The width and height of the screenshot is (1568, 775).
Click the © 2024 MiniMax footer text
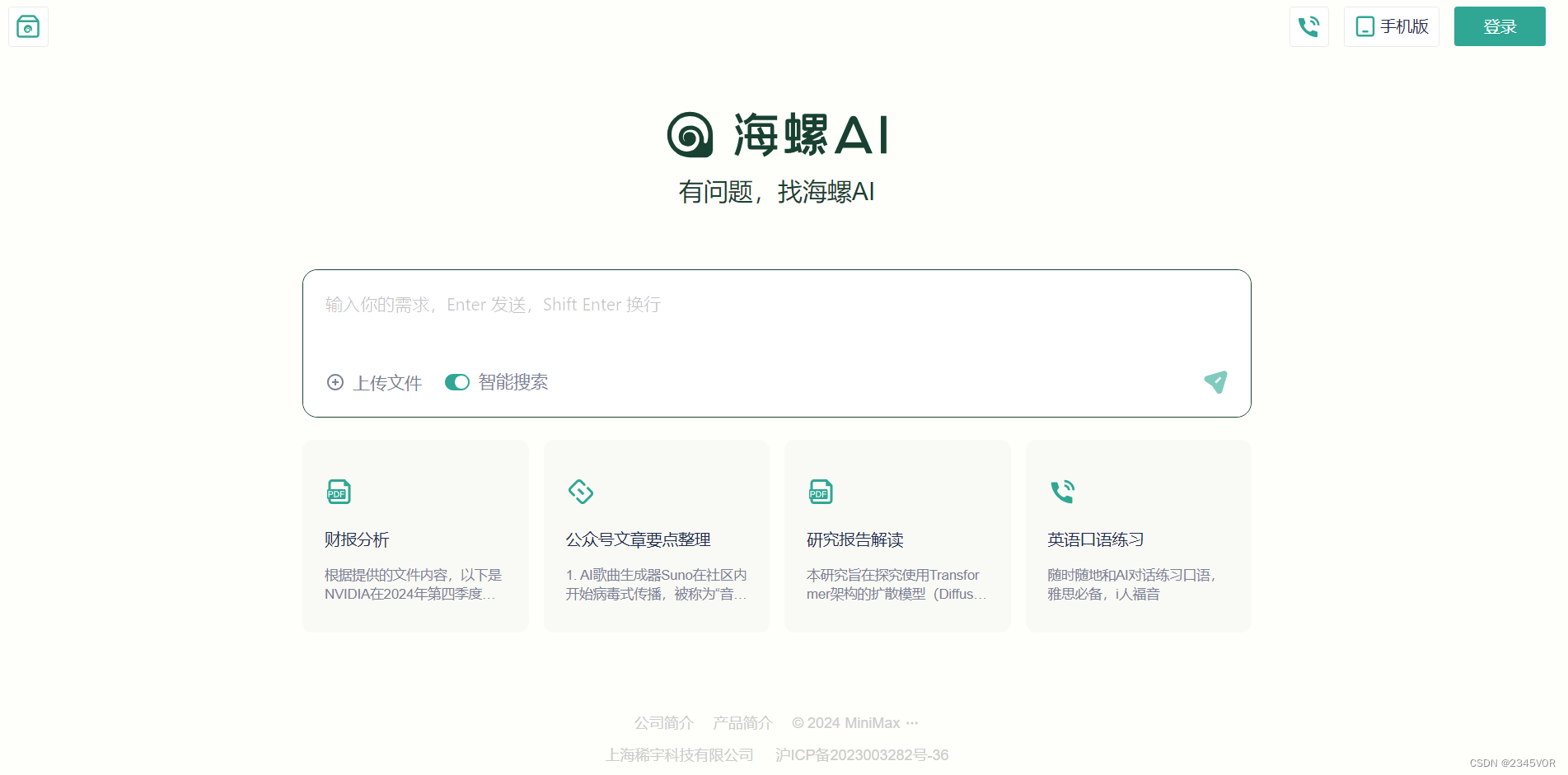tap(846, 723)
